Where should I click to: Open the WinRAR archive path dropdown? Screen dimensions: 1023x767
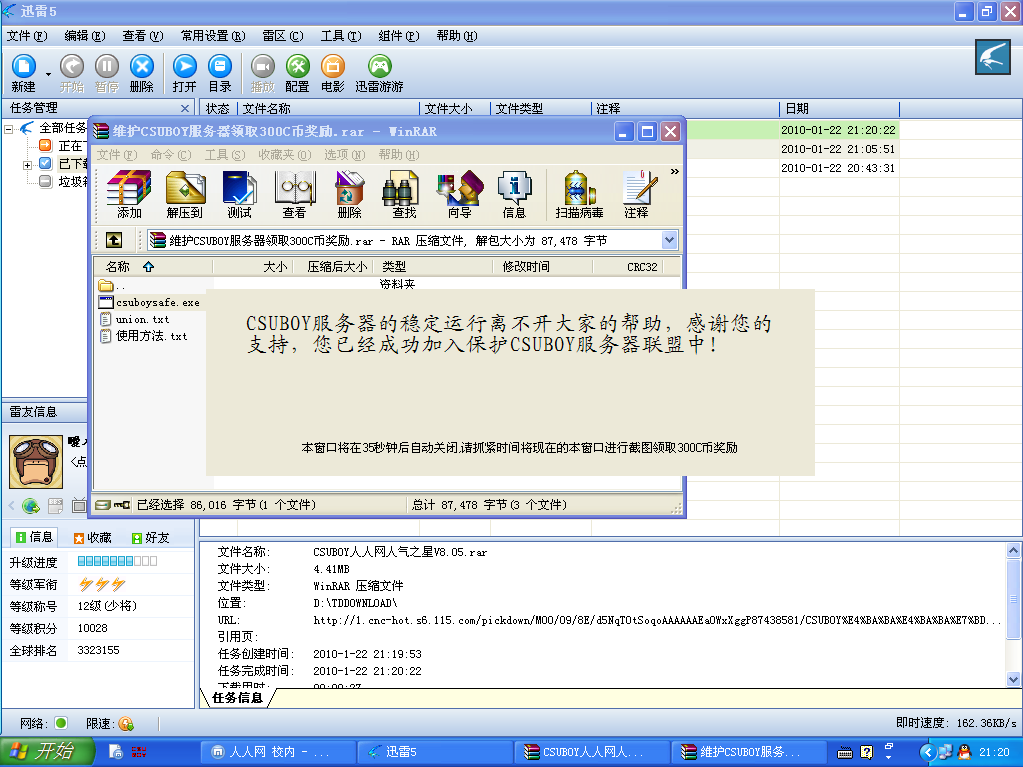coord(669,240)
